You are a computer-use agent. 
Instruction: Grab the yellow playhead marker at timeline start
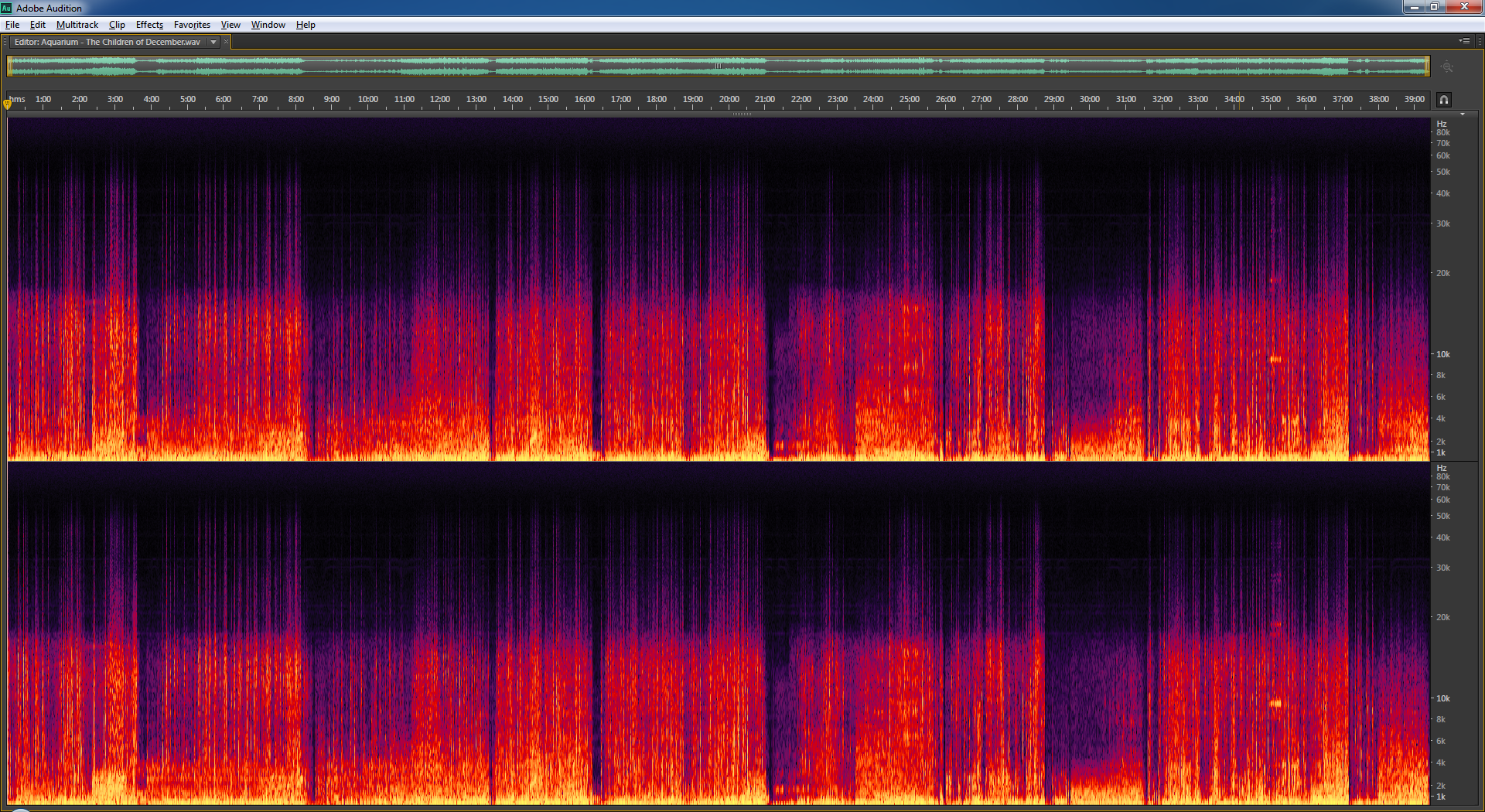8,104
